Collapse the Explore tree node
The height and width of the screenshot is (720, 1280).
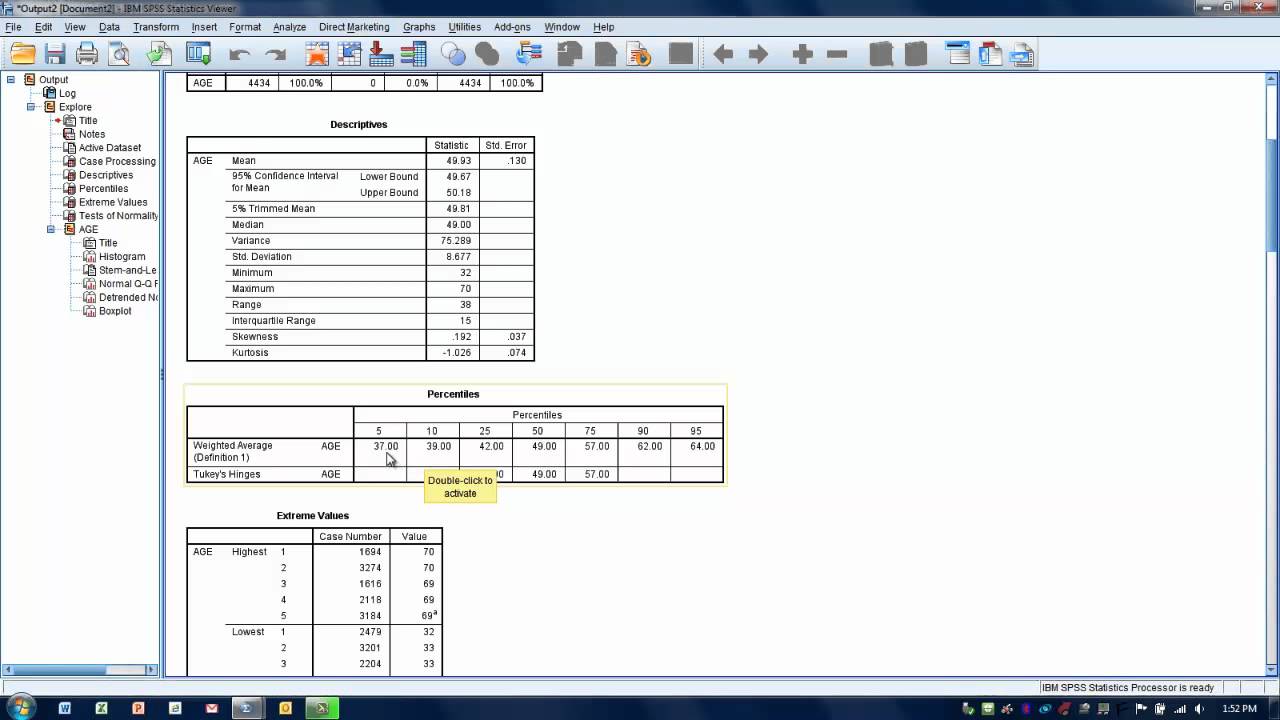(31, 107)
